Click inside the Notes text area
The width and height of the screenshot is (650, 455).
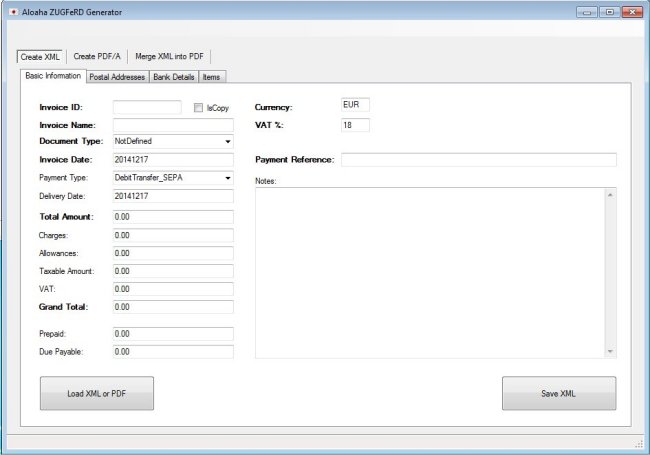pos(430,273)
